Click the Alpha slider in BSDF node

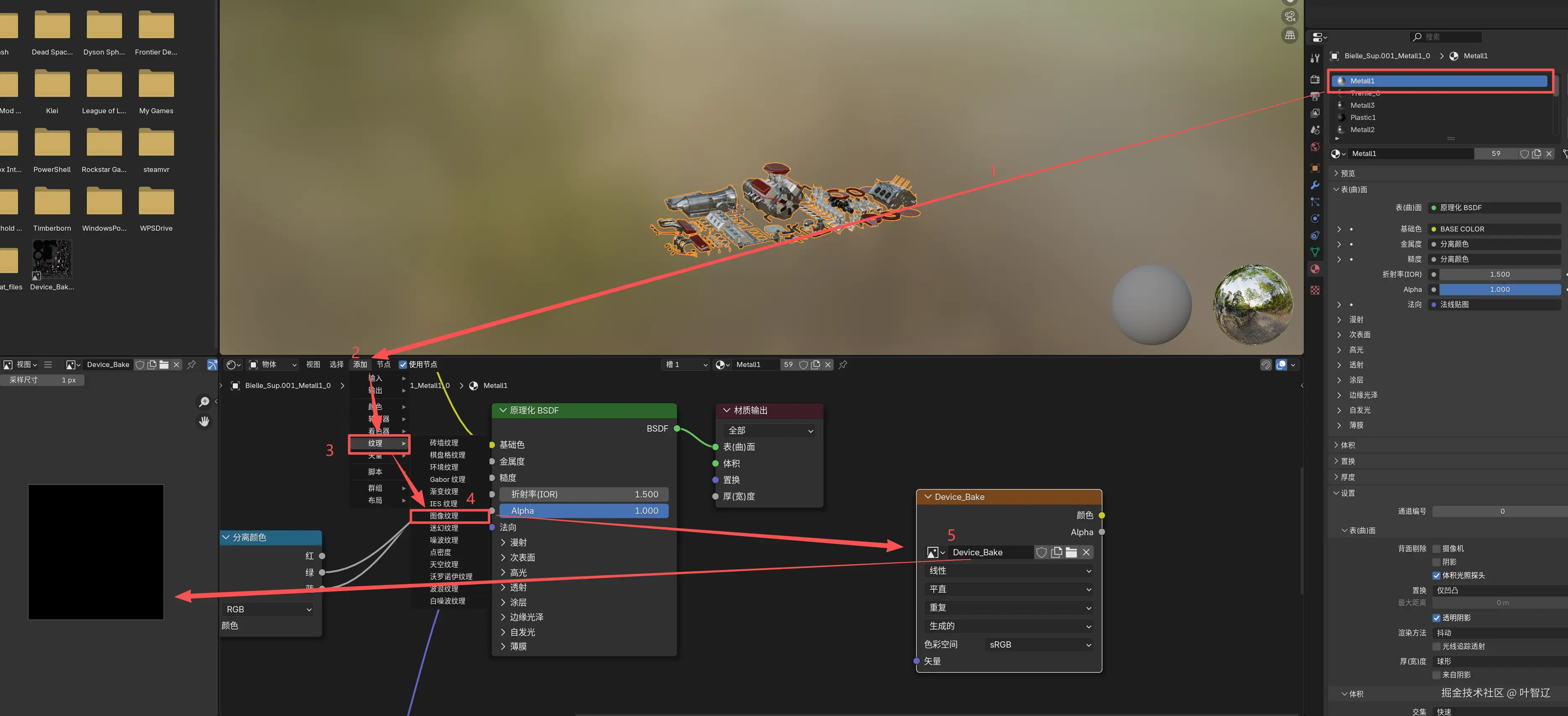584,511
